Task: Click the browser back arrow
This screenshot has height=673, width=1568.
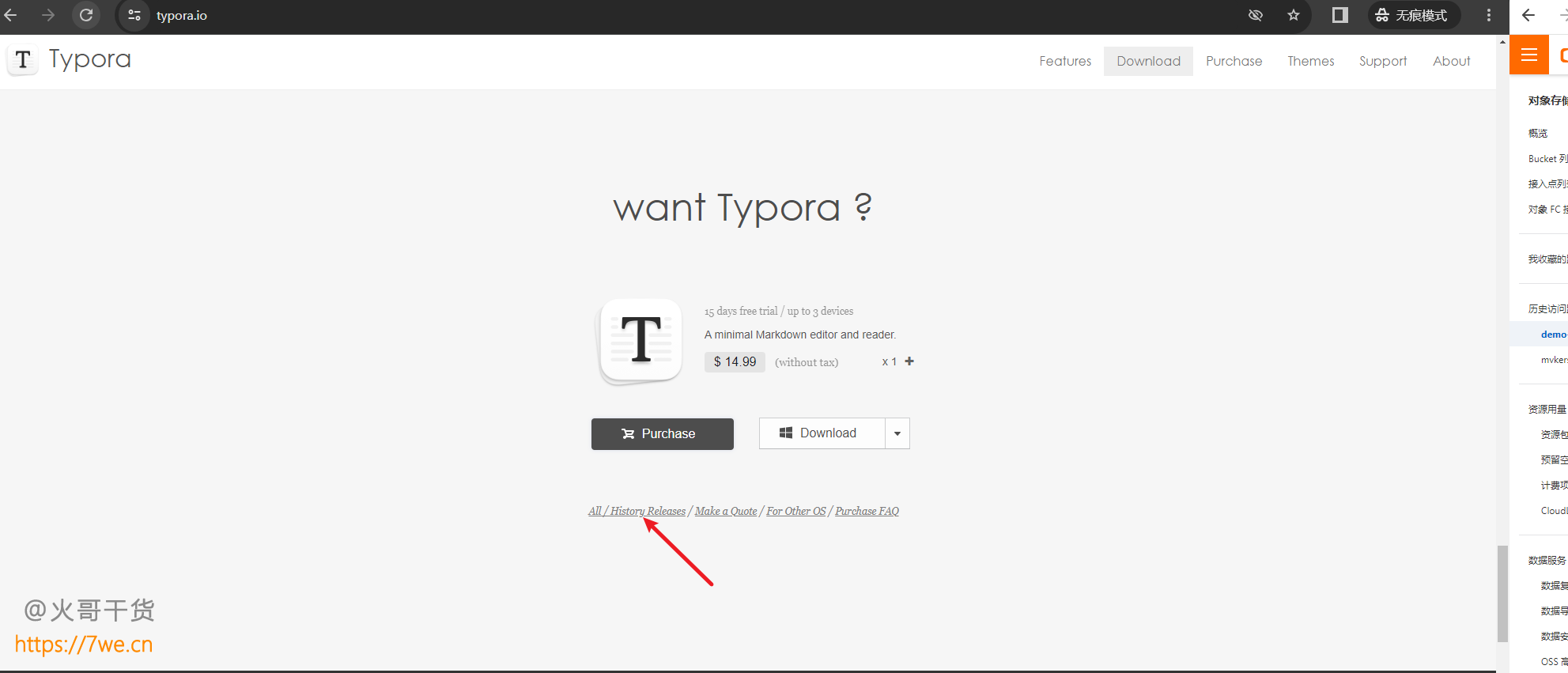Action: pyautogui.click(x=10, y=15)
